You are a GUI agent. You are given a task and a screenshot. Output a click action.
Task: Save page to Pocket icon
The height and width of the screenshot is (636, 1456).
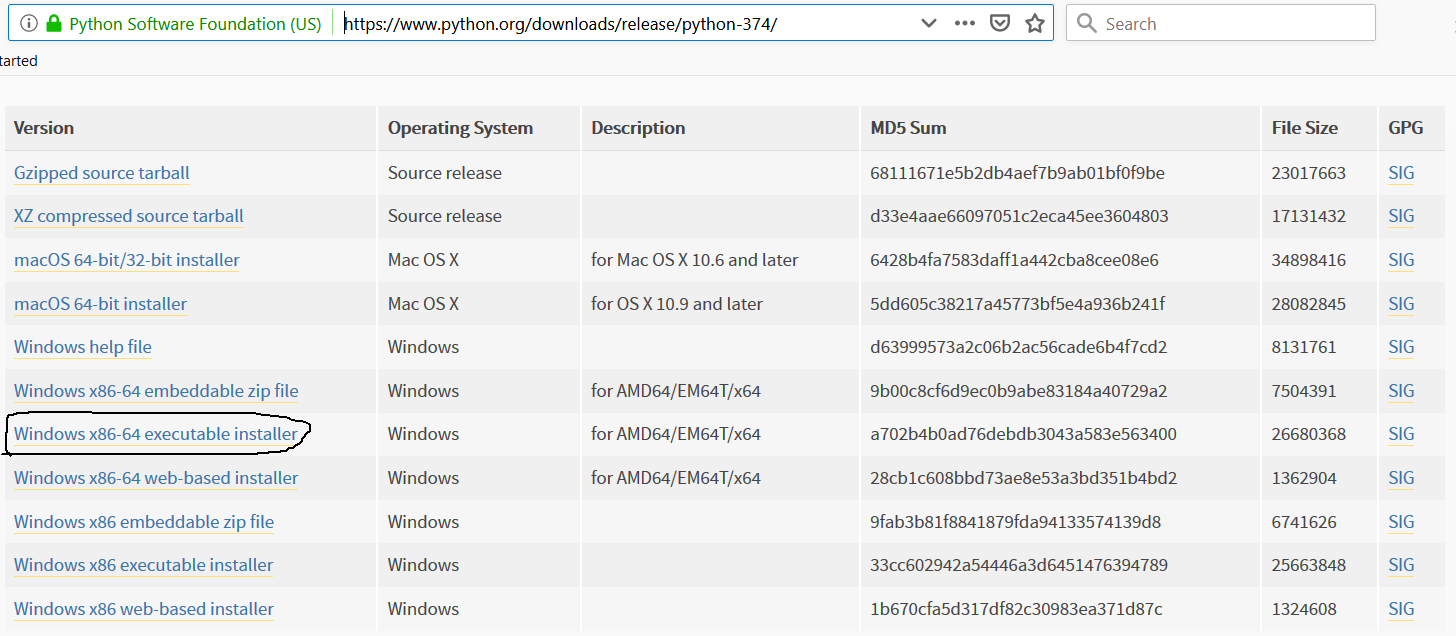[x=1000, y=24]
